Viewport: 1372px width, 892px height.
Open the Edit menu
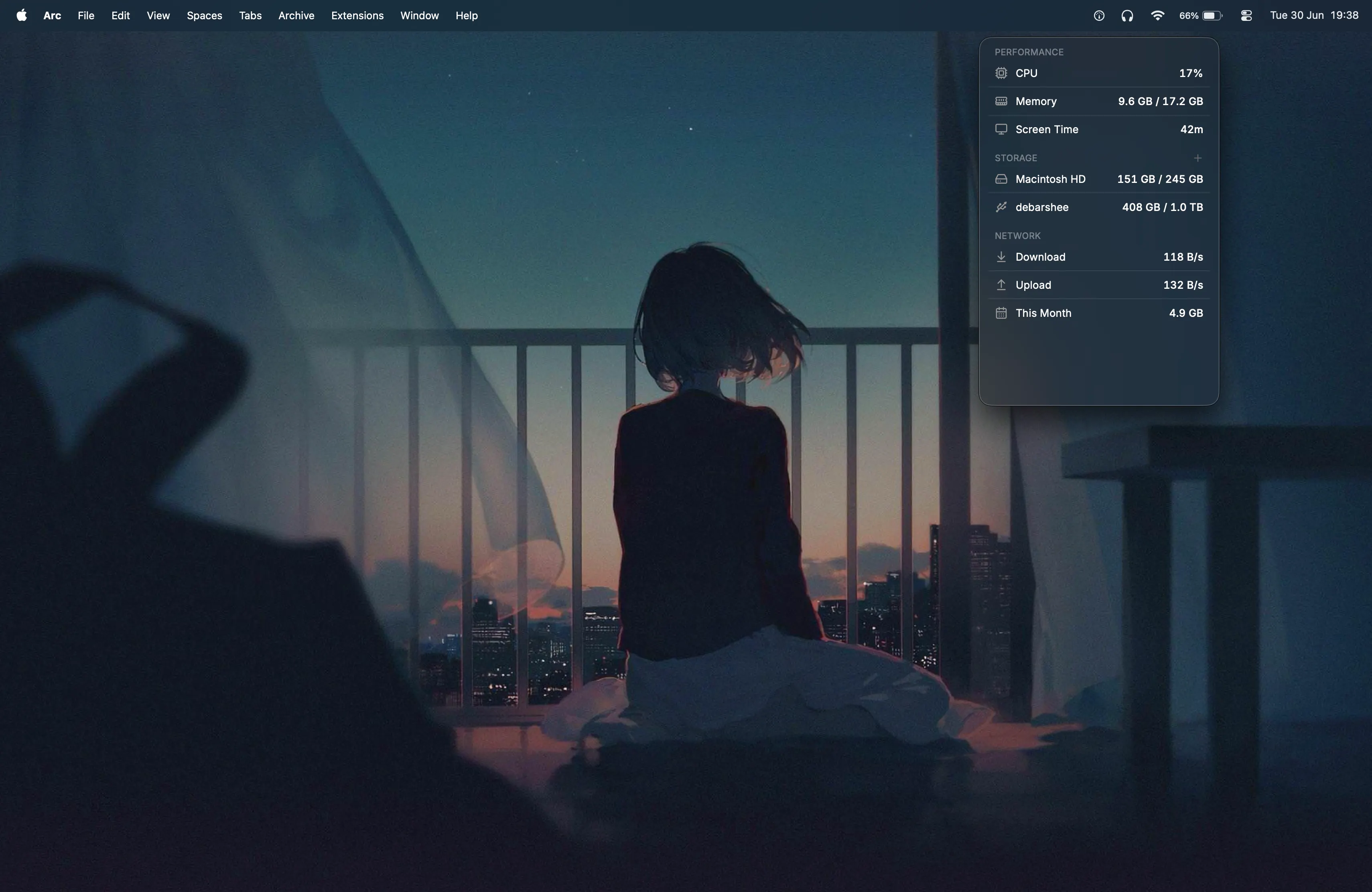pyautogui.click(x=120, y=16)
